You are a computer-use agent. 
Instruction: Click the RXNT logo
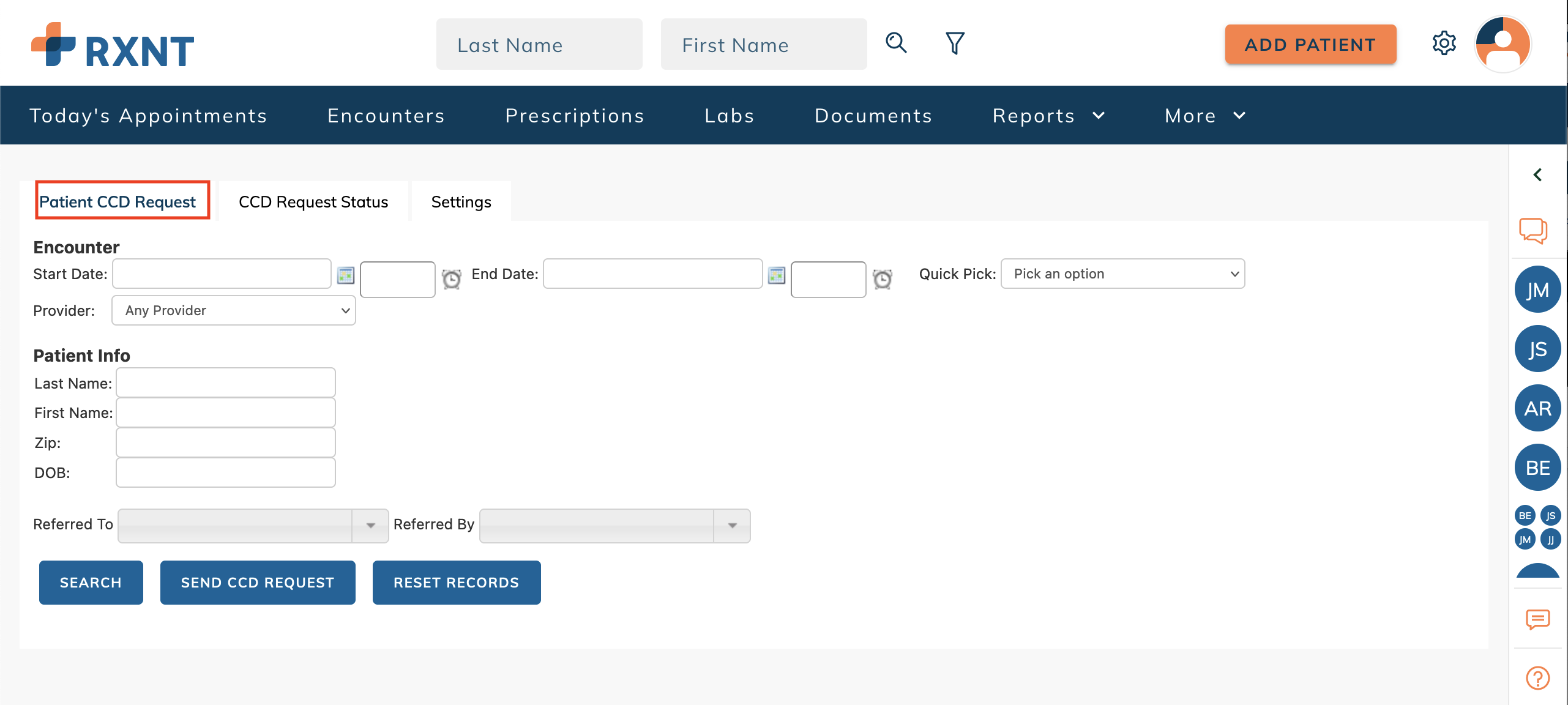coord(113,45)
